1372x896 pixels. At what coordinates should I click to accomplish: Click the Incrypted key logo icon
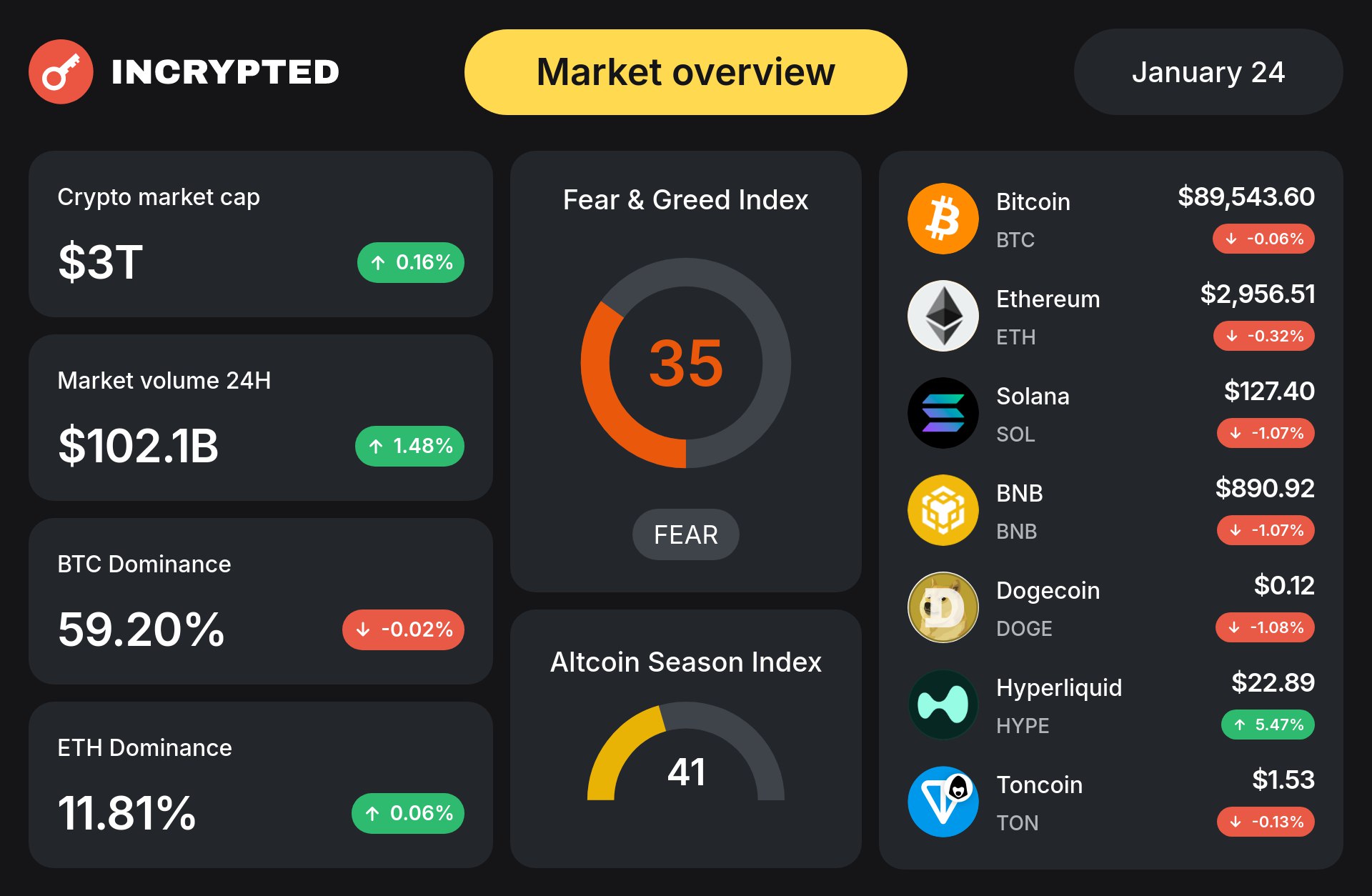click(x=61, y=71)
